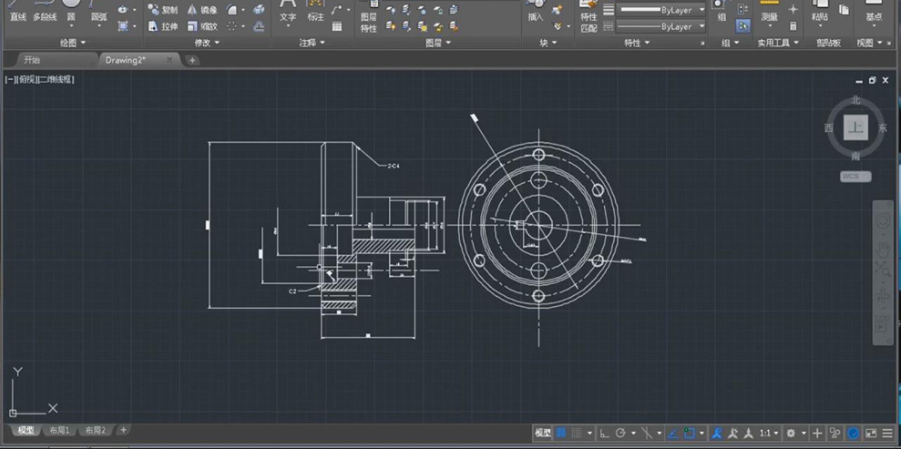The width and height of the screenshot is (901, 449).
Task: Click the 测量 (Measure) utility tool
Action: click(769, 13)
